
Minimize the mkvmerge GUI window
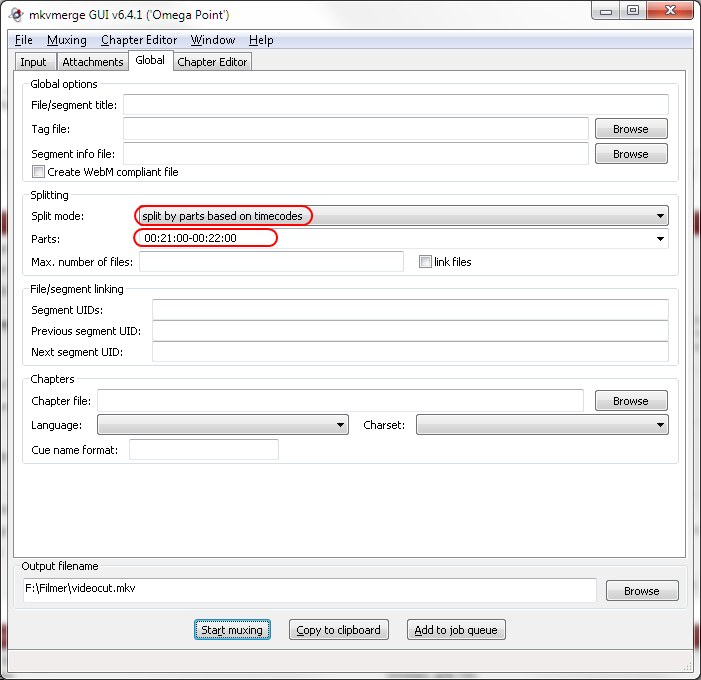(606, 11)
